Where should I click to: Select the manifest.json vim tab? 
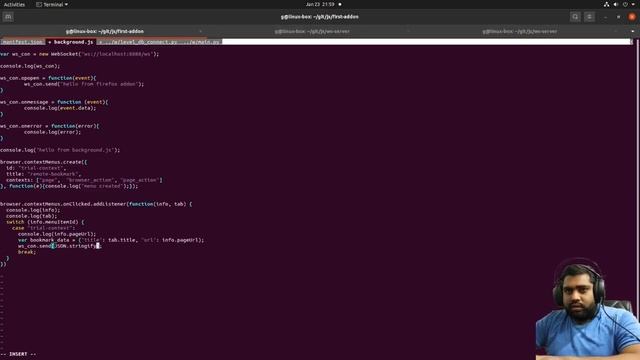(22, 42)
